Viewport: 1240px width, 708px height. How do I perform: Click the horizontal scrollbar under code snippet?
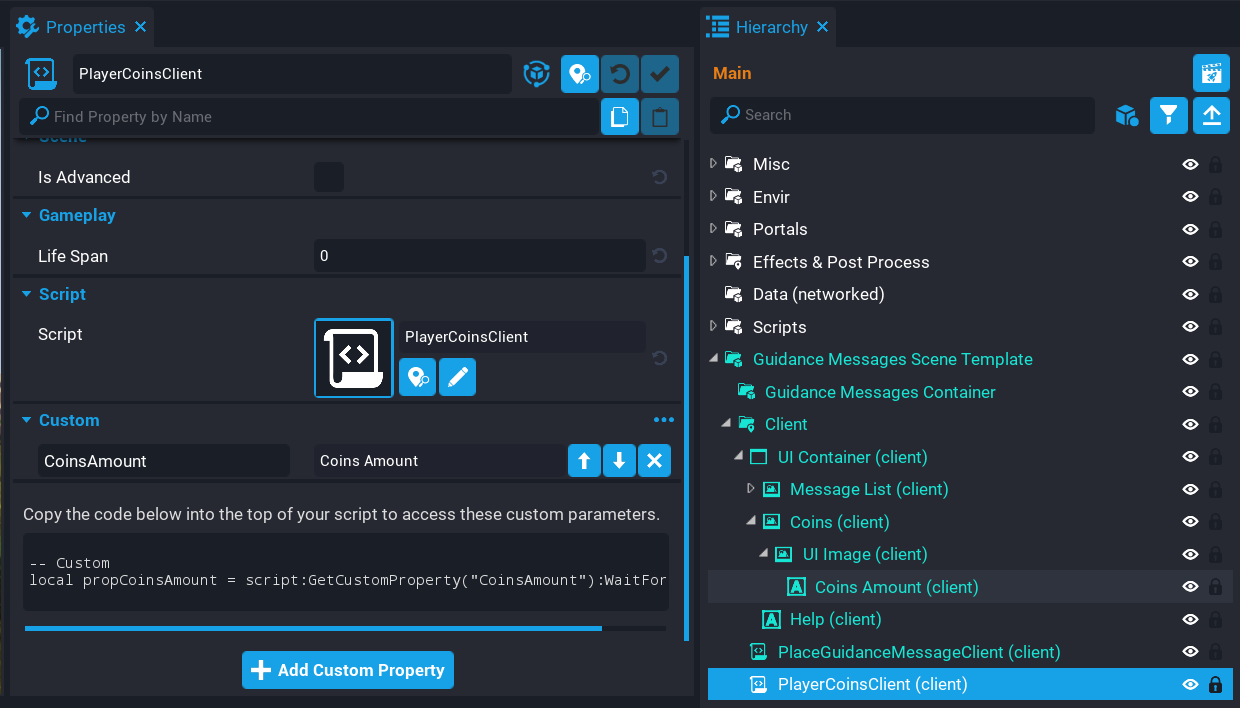(313, 629)
